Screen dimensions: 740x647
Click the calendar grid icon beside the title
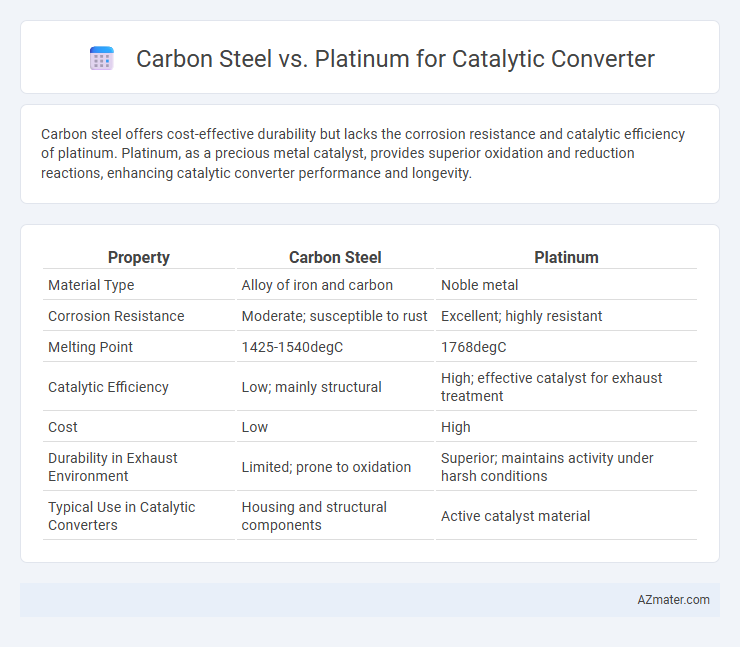[101, 59]
